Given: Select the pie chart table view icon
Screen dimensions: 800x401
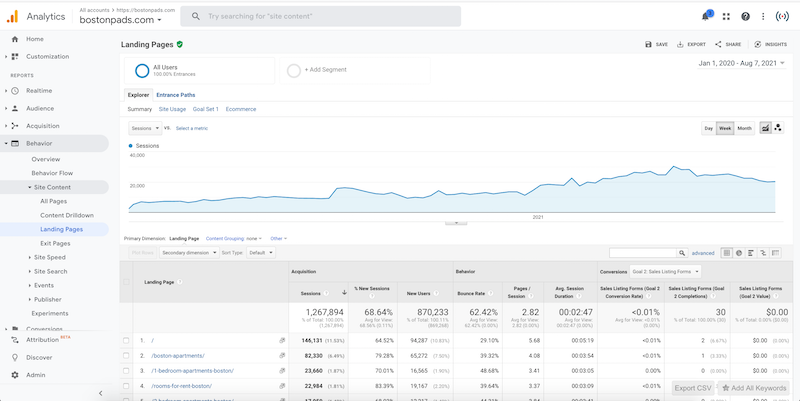Looking at the screenshot, I should 739,253.
